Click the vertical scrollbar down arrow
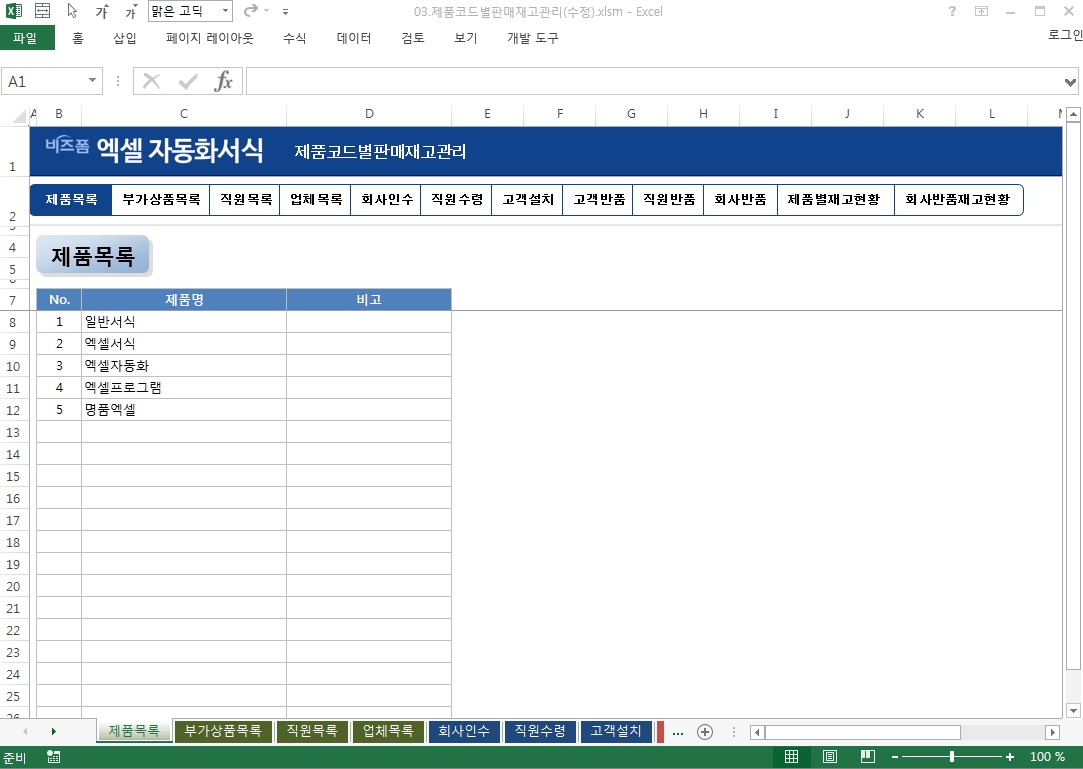This screenshot has height=769, width=1083. [x=1073, y=710]
